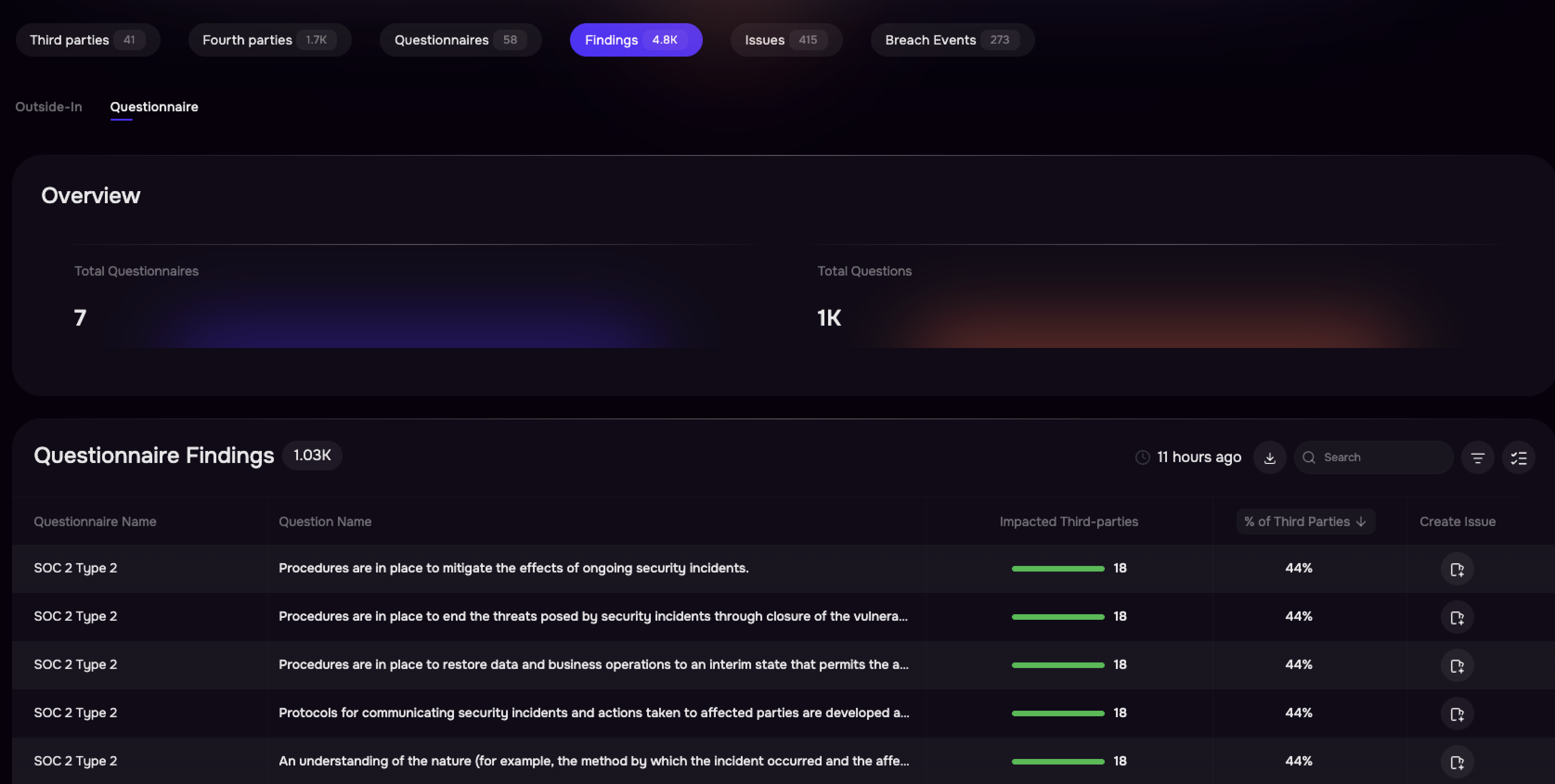Screen dimensions: 1555x784
Task: Open the Fourth parties tab
Action: pos(269,40)
